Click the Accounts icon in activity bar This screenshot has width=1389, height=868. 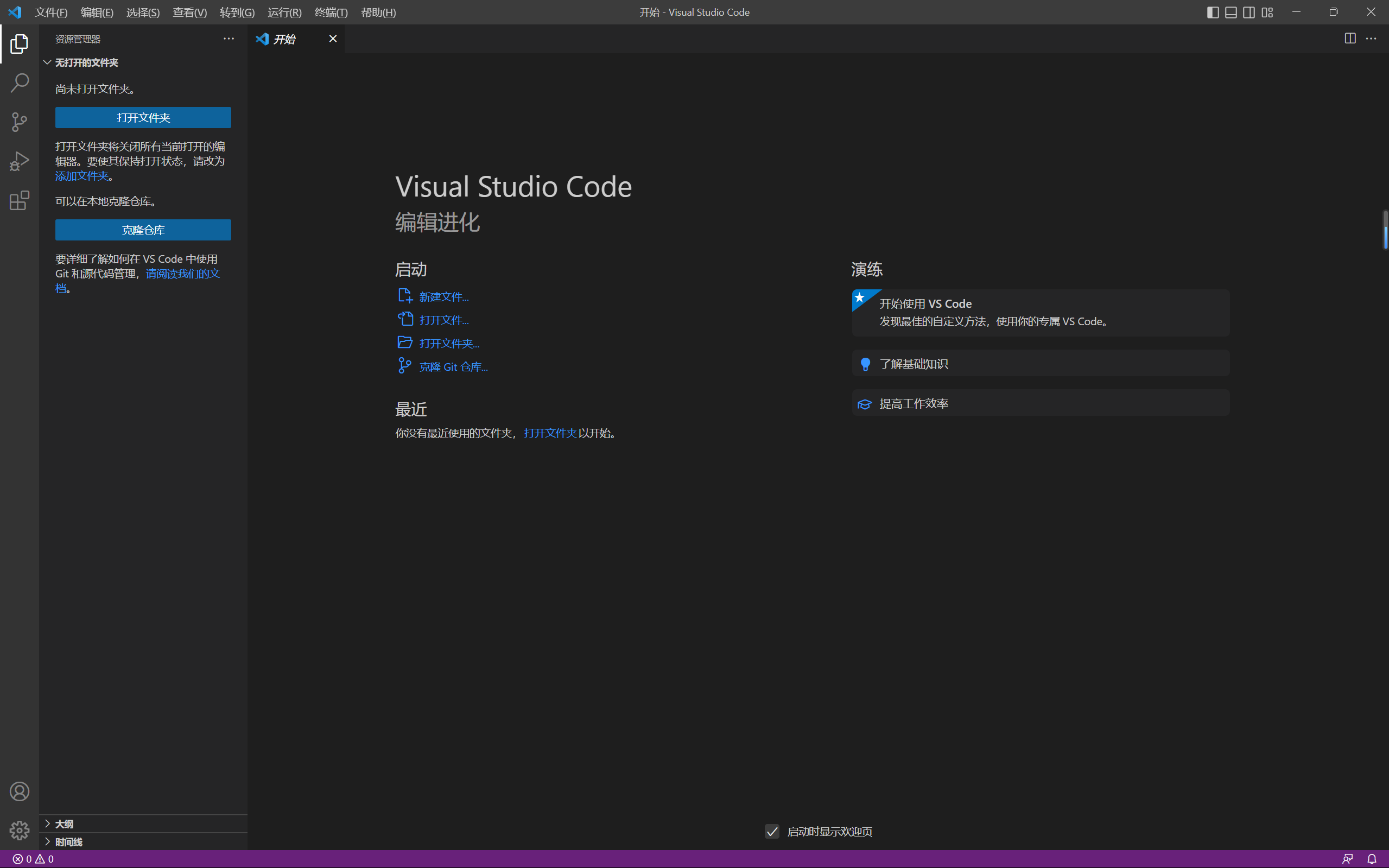click(20, 791)
